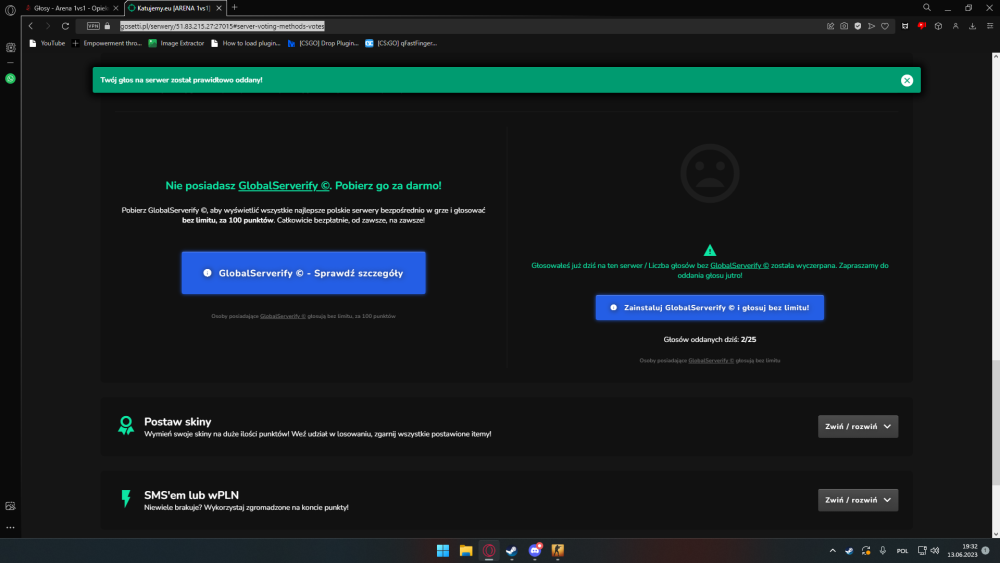The height and width of the screenshot is (563, 1000).
Task: Open GlobalServerify link under Sprawdź szczegóły button
Action: [283, 316]
